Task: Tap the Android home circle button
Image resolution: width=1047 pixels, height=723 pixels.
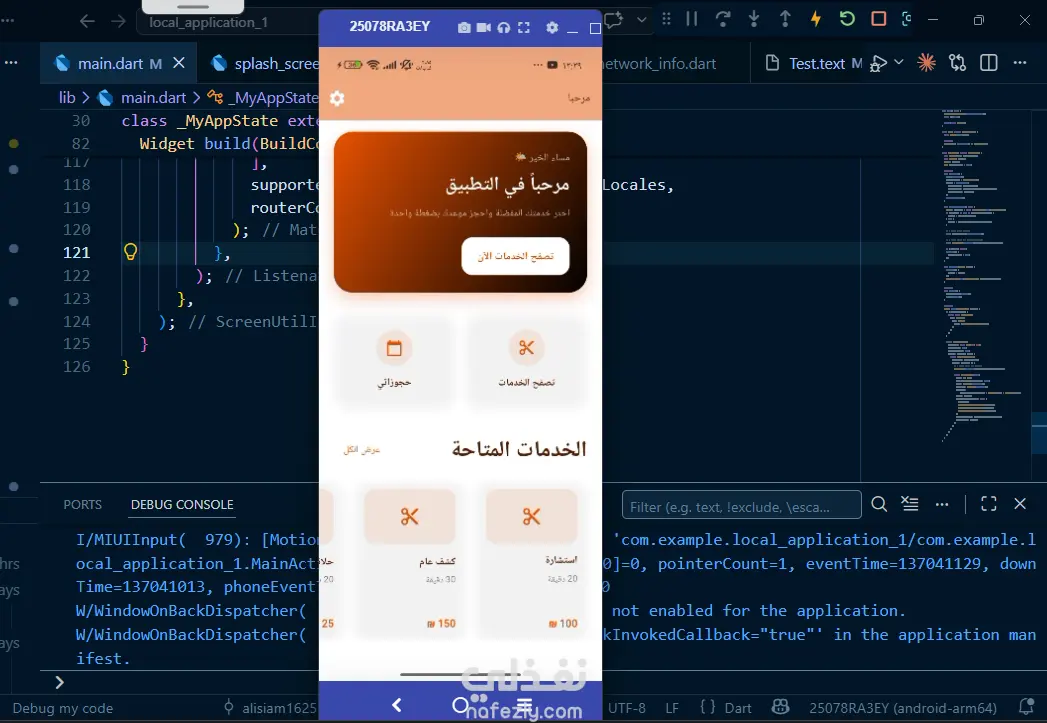Action: (459, 705)
